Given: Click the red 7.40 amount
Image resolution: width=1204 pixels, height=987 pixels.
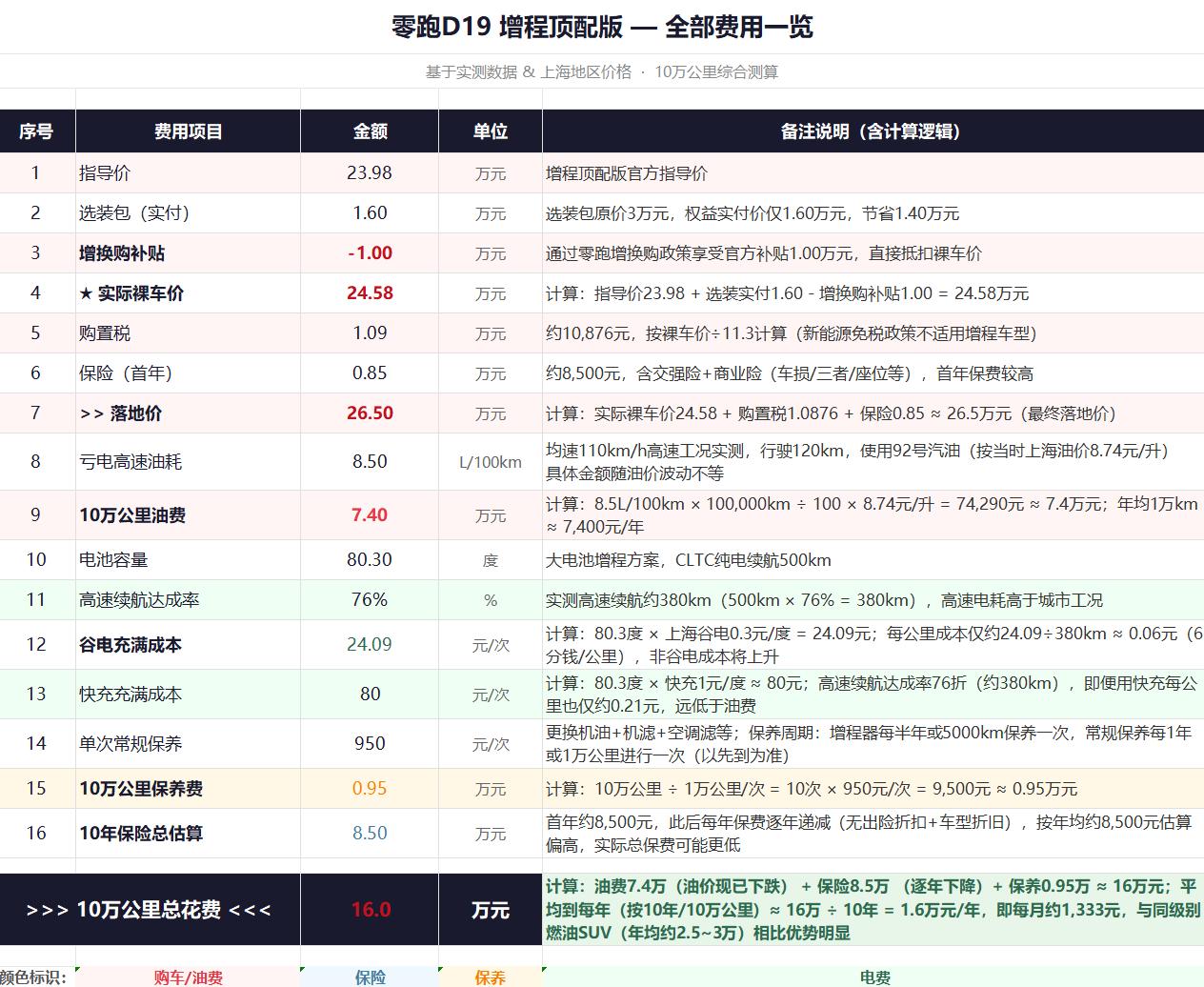Looking at the screenshot, I should click(x=370, y=515).
